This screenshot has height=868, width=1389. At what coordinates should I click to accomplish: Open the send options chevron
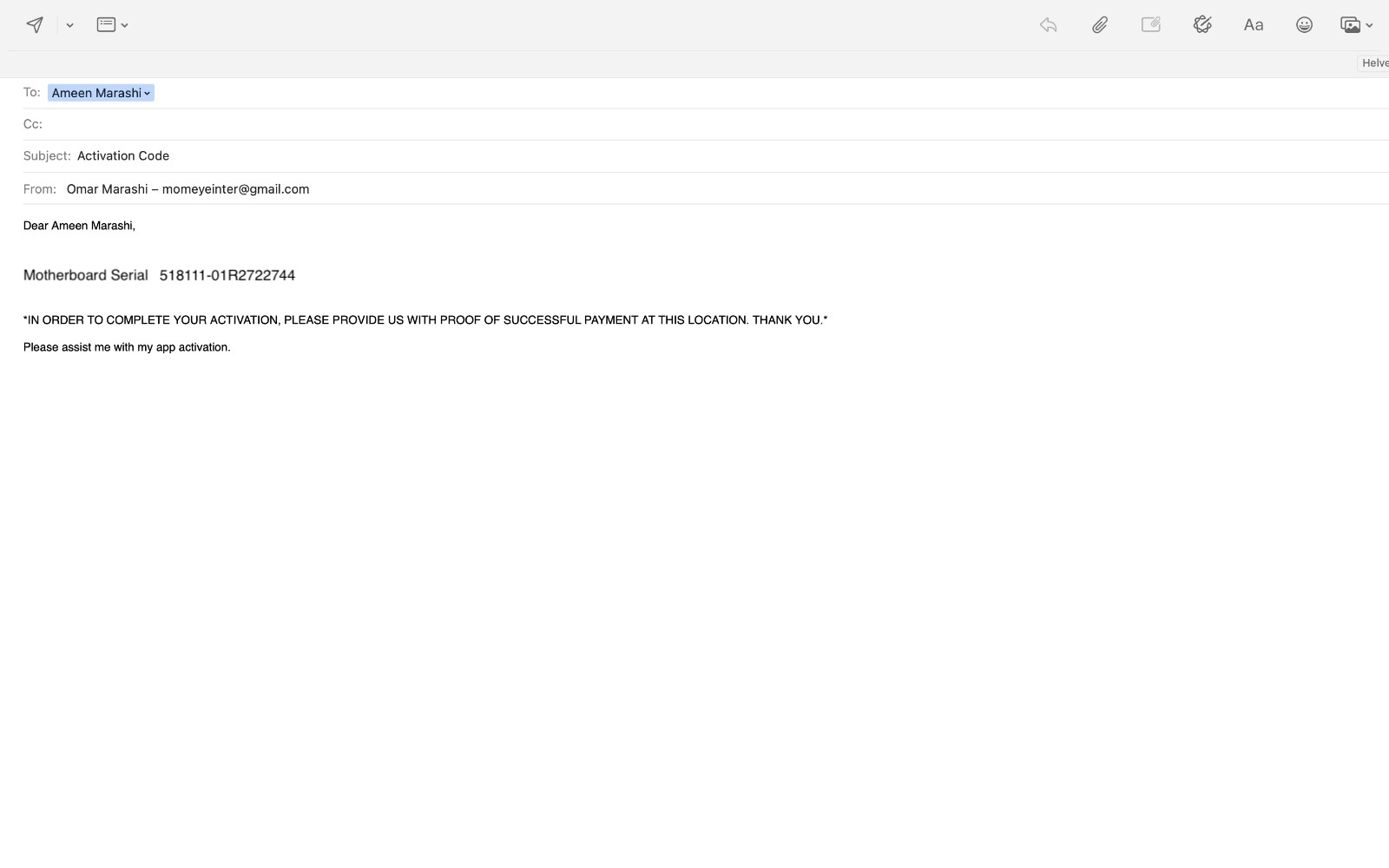pyautogui.click(x=68, y=25)
